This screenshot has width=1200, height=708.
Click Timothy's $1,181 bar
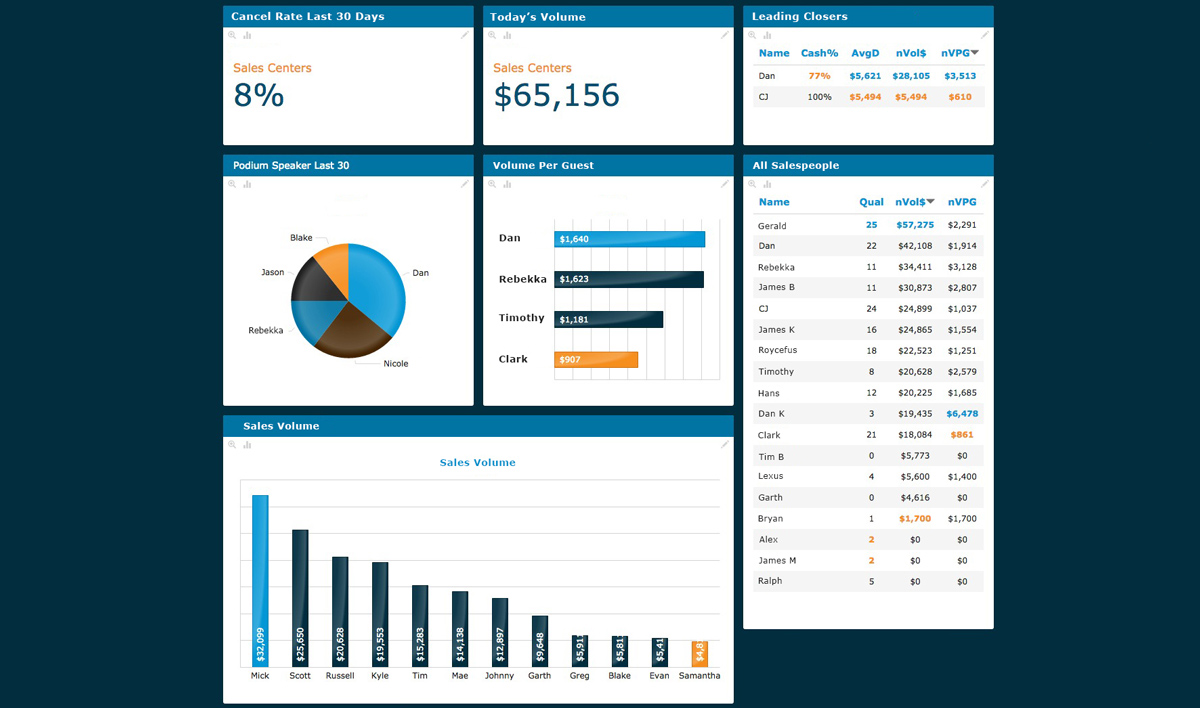(x=609, y=319)
